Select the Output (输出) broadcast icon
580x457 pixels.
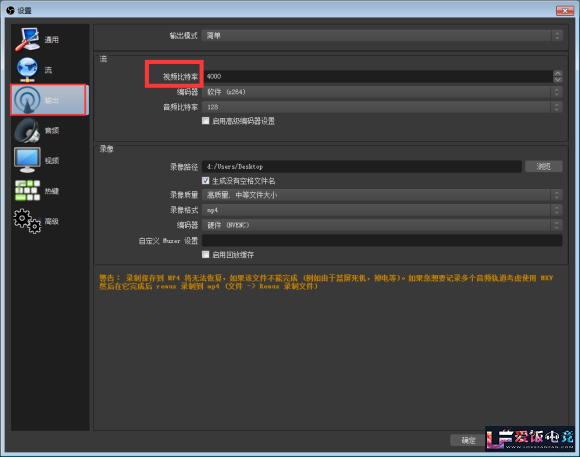[27, 100]
